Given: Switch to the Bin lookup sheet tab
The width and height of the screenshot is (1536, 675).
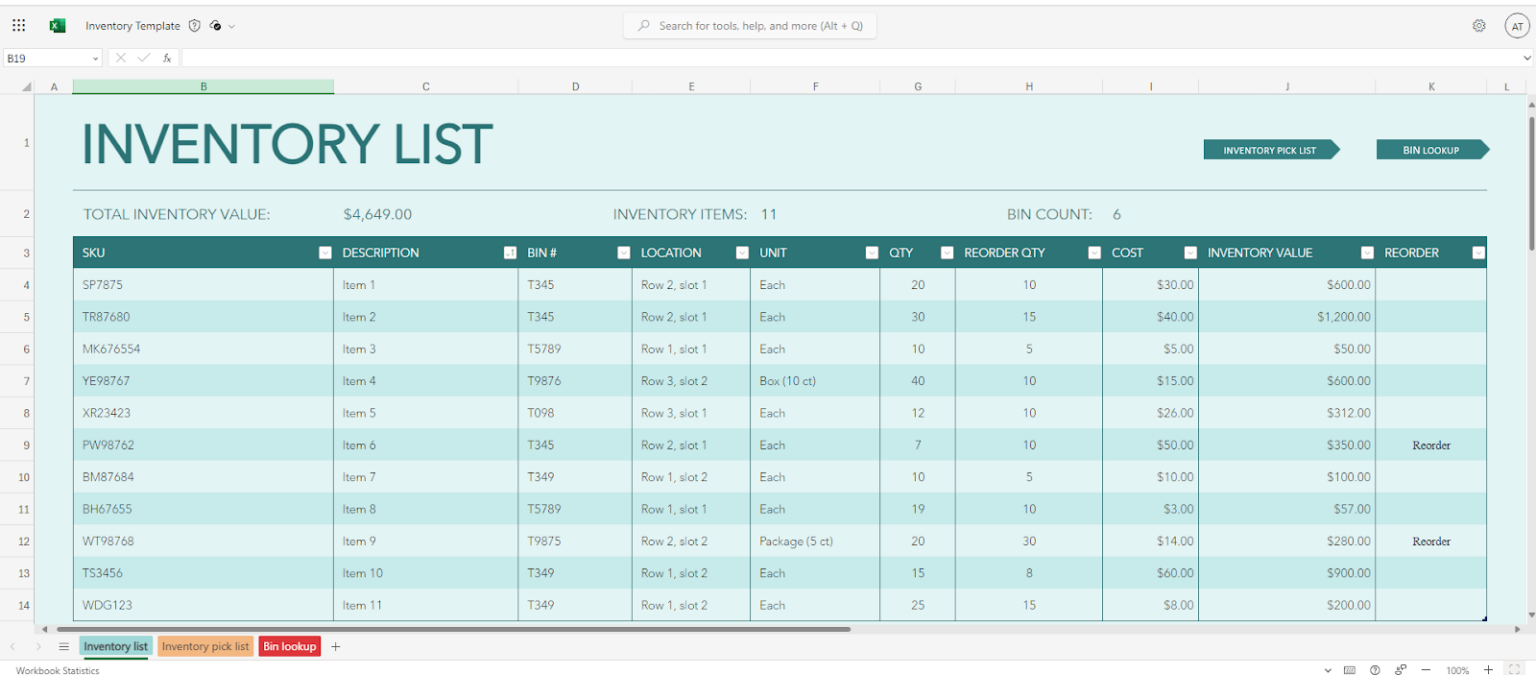Looking at the screenshot, I should pos(289,646).
